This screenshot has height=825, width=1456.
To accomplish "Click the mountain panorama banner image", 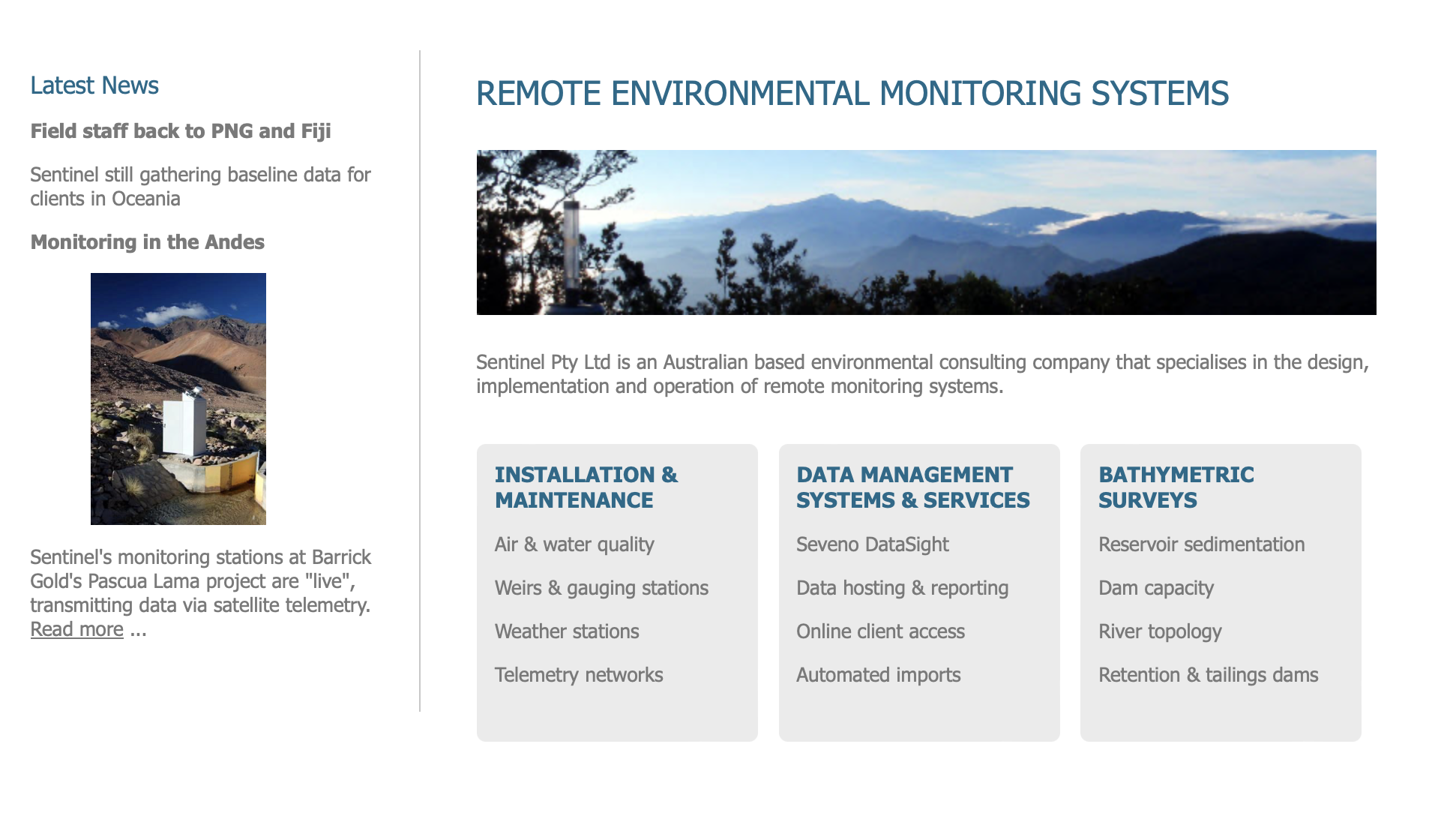I will click(x=926, y=232).
